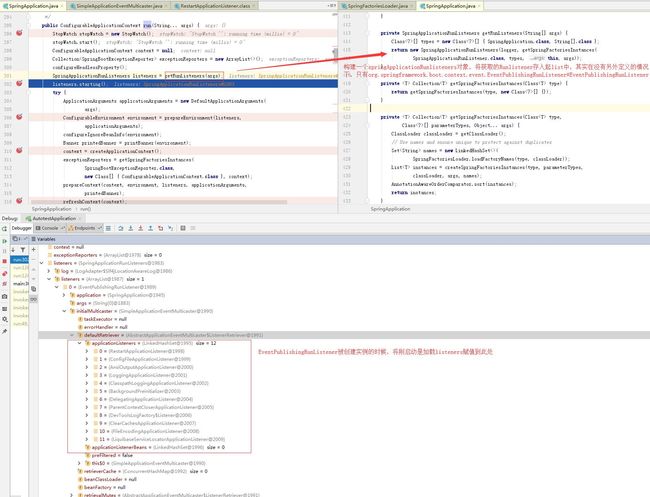
Task: Switch to SpringFactoriesLoader.java tab
Action: [377, 6]
